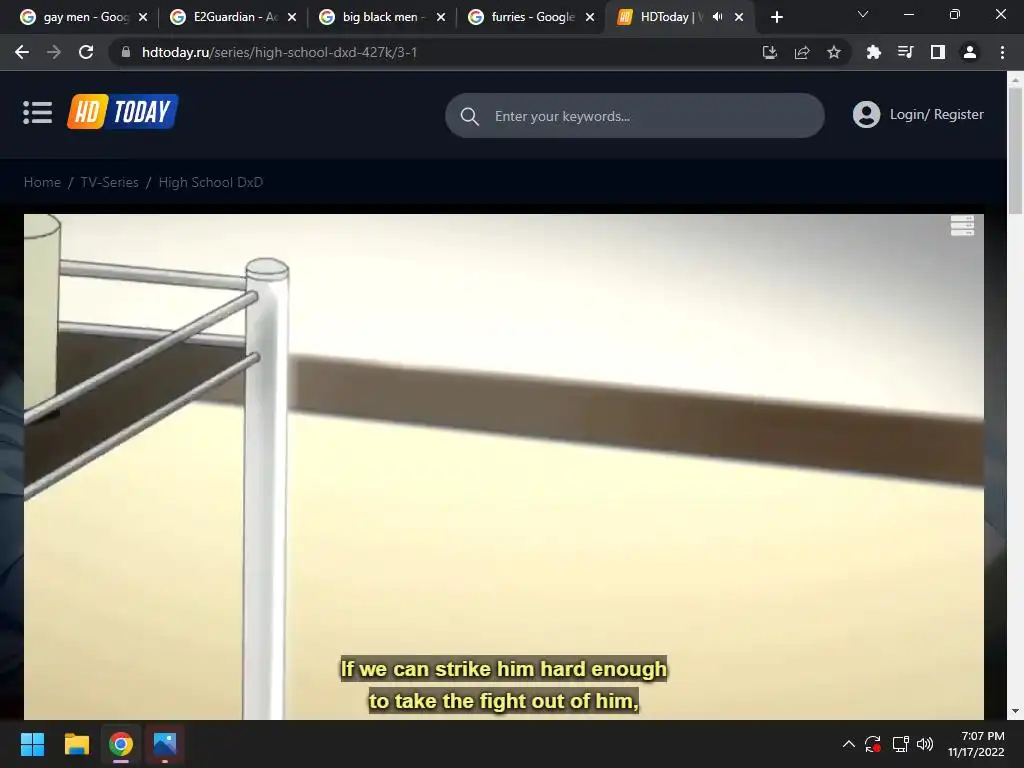Close the 'furries - Google' tab
The height and width of the screenshot is (768, 1024).
pos(590,17)
